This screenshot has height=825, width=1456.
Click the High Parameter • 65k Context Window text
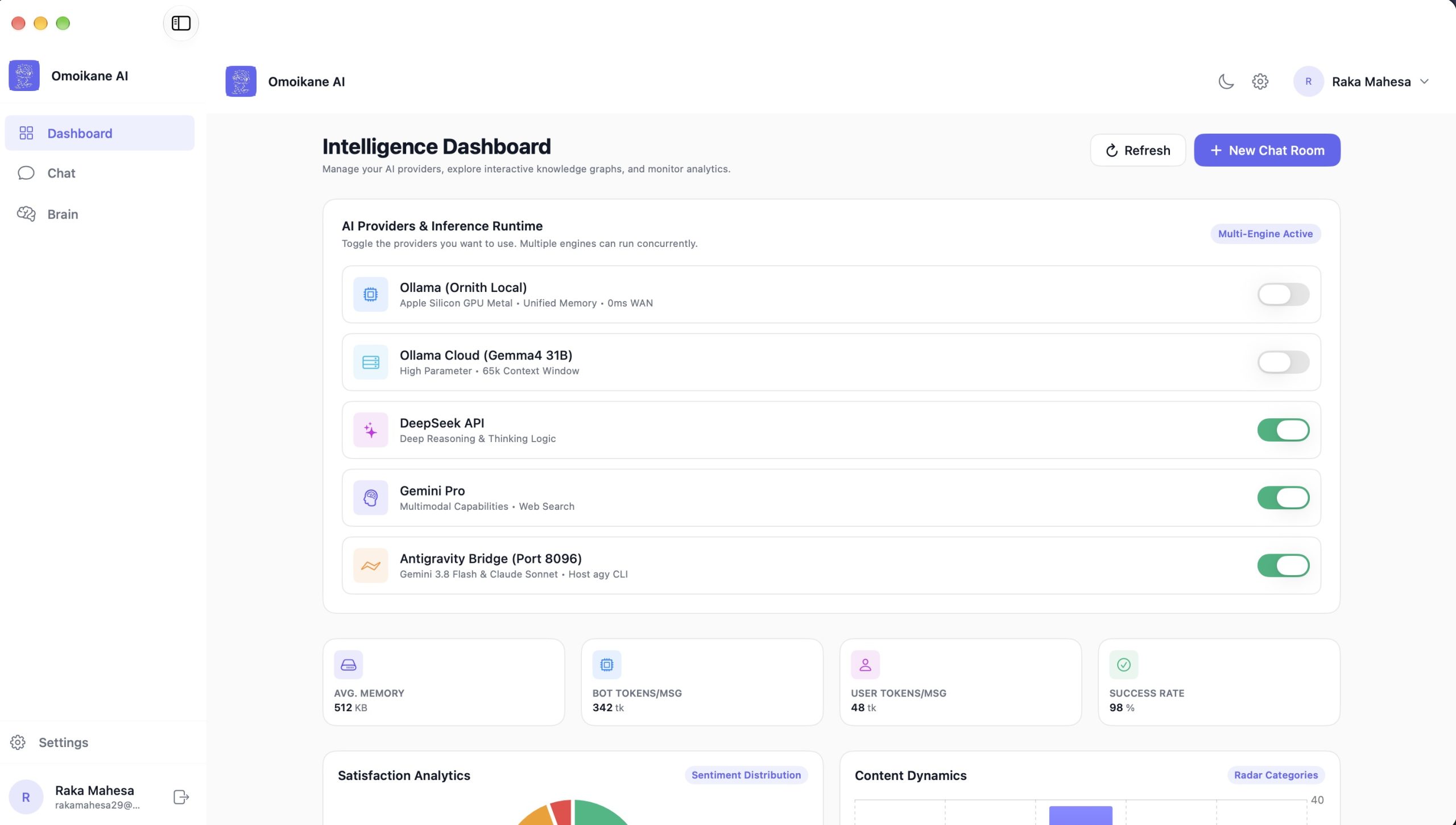(489, 371)
